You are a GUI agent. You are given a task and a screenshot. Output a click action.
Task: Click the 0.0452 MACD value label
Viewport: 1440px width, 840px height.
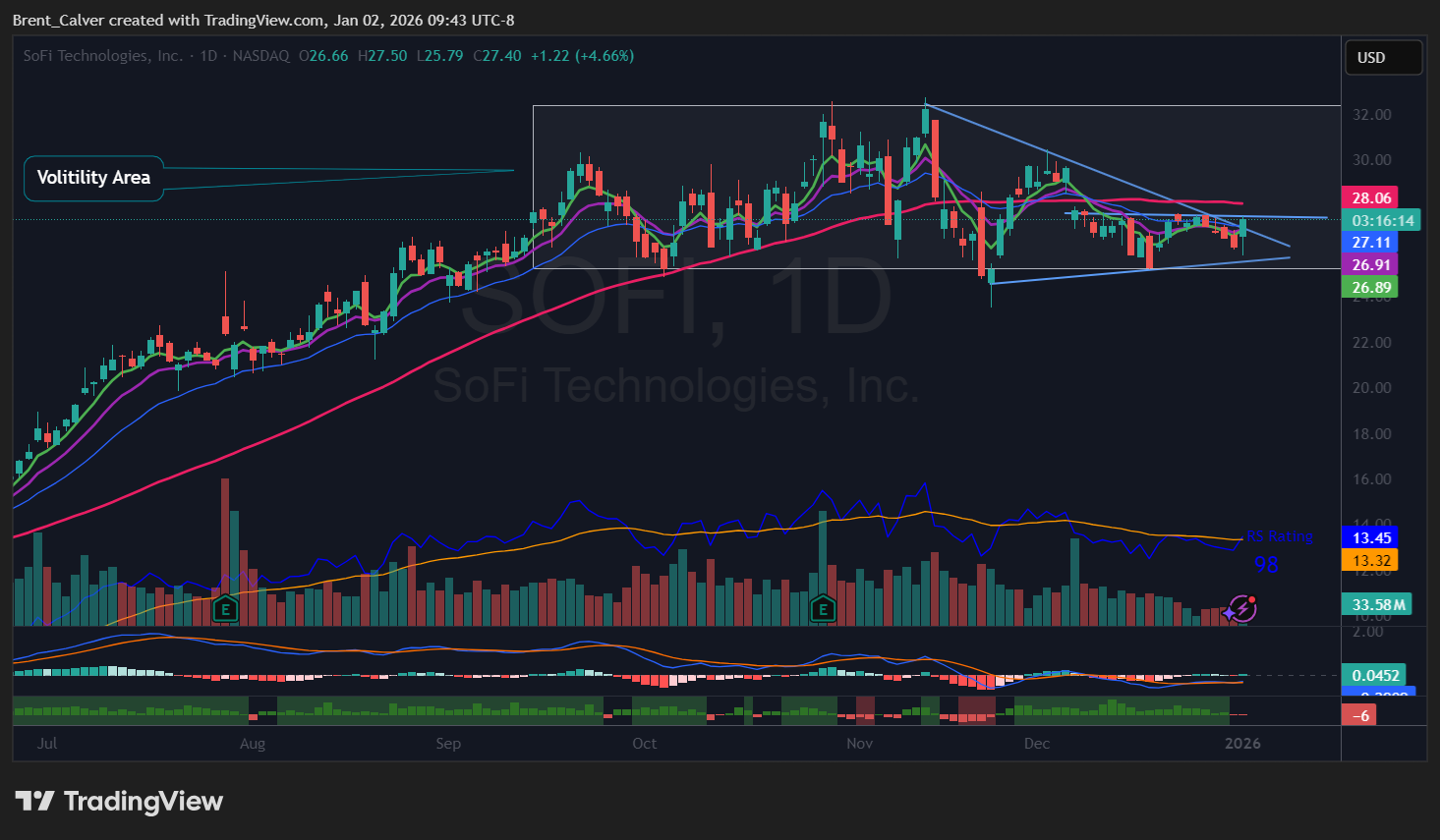pyautogui.click(x=1375, y=676)
